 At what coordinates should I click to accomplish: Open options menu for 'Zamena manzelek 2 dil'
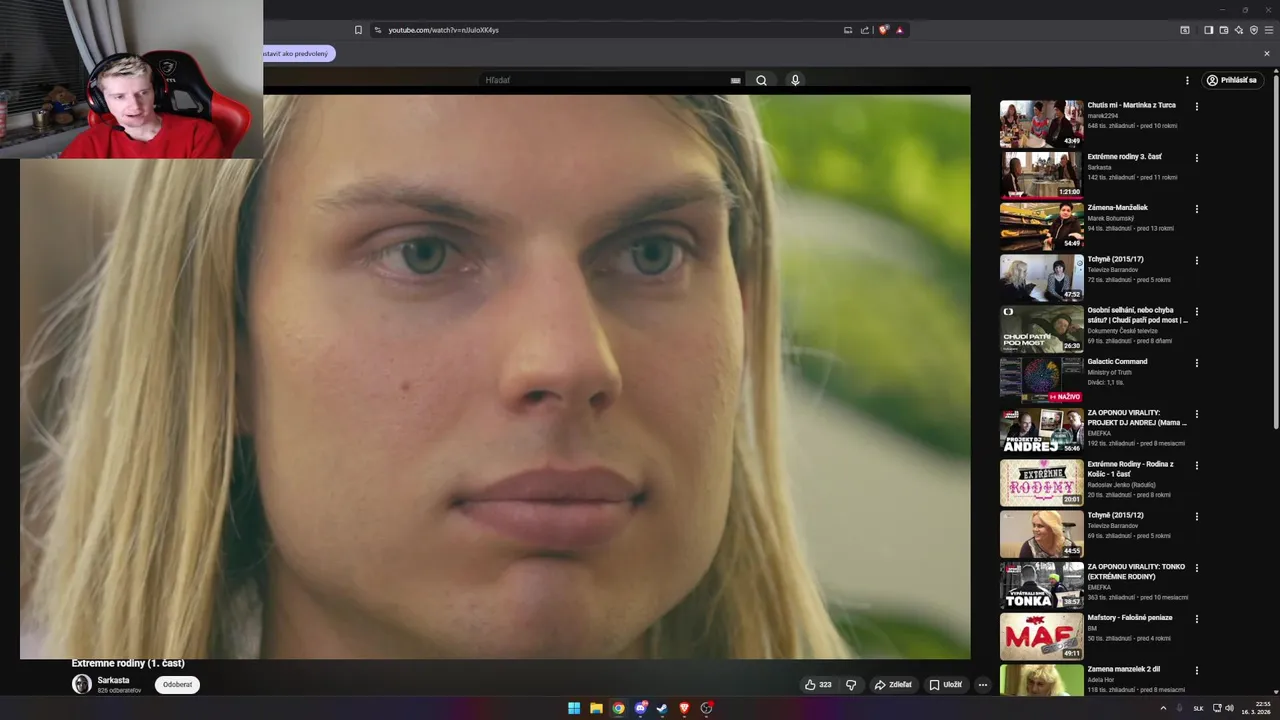pos(1197,670)
